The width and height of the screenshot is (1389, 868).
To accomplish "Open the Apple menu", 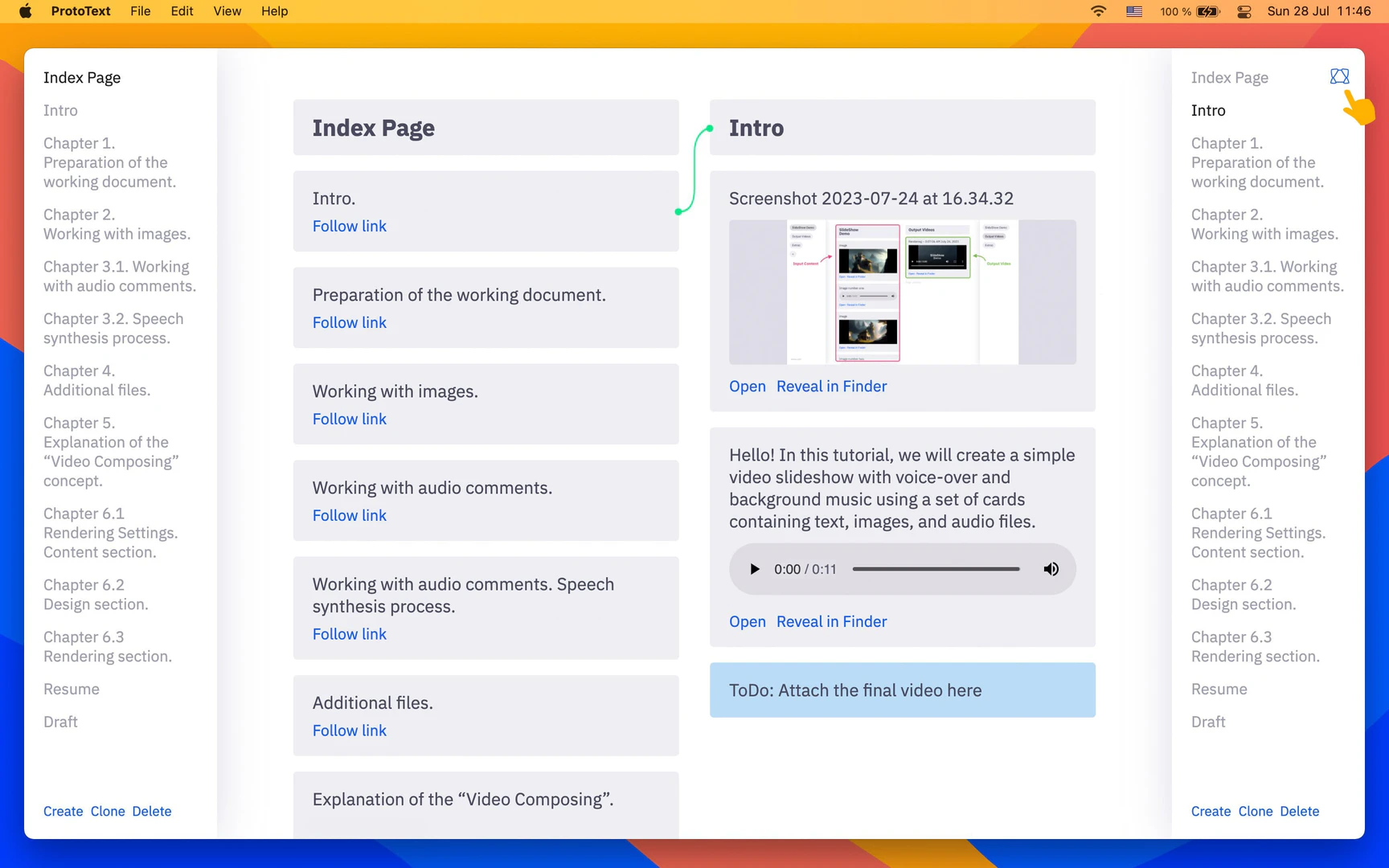I will [25, 11].
